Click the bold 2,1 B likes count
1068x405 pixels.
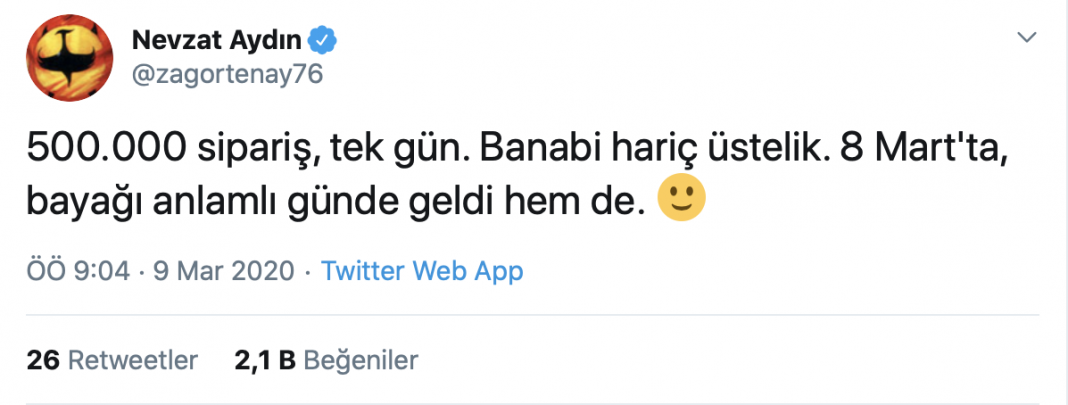pyautogui.click(x=265, y=360)
